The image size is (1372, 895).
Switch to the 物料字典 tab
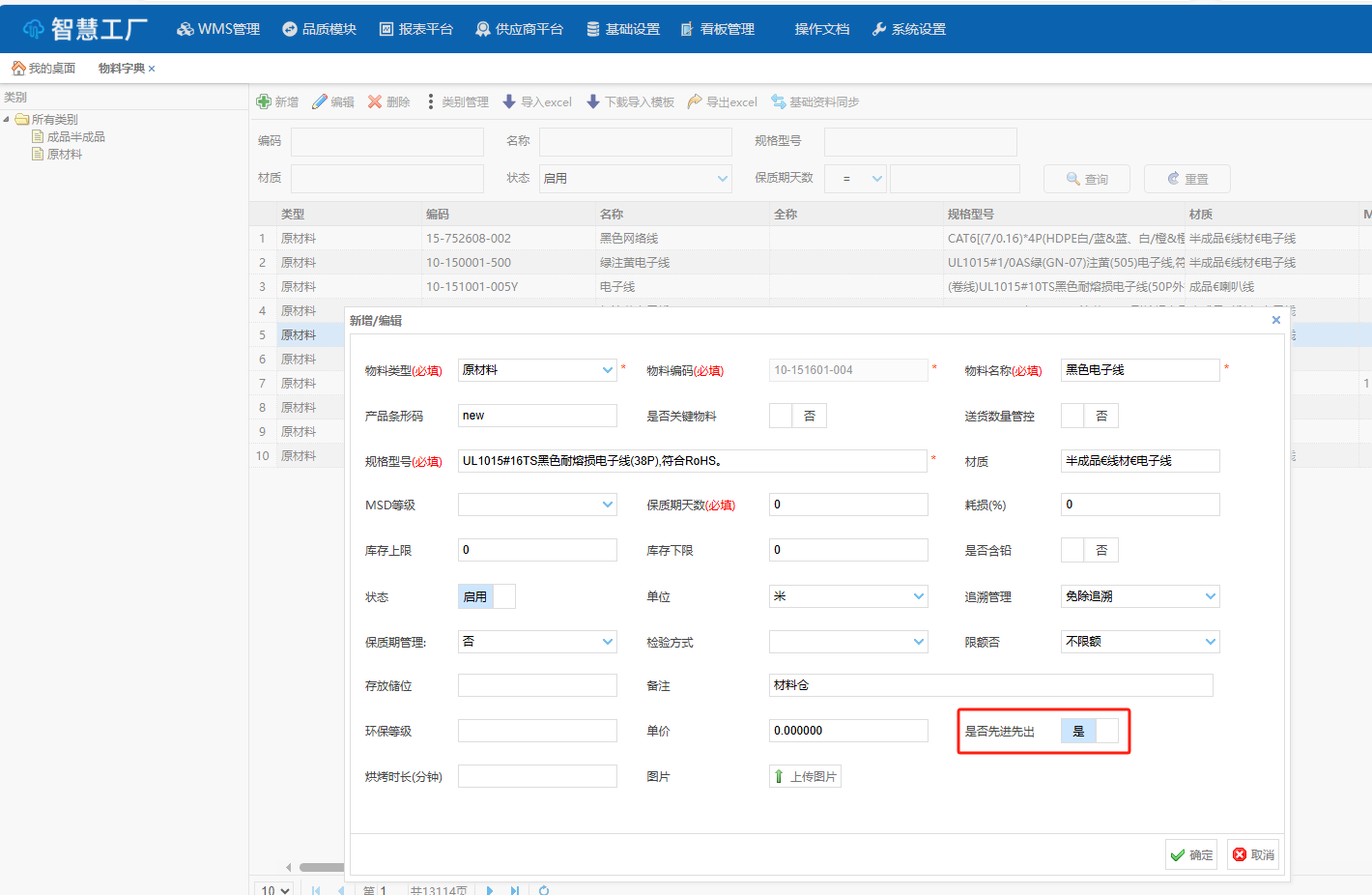(121, 68)
